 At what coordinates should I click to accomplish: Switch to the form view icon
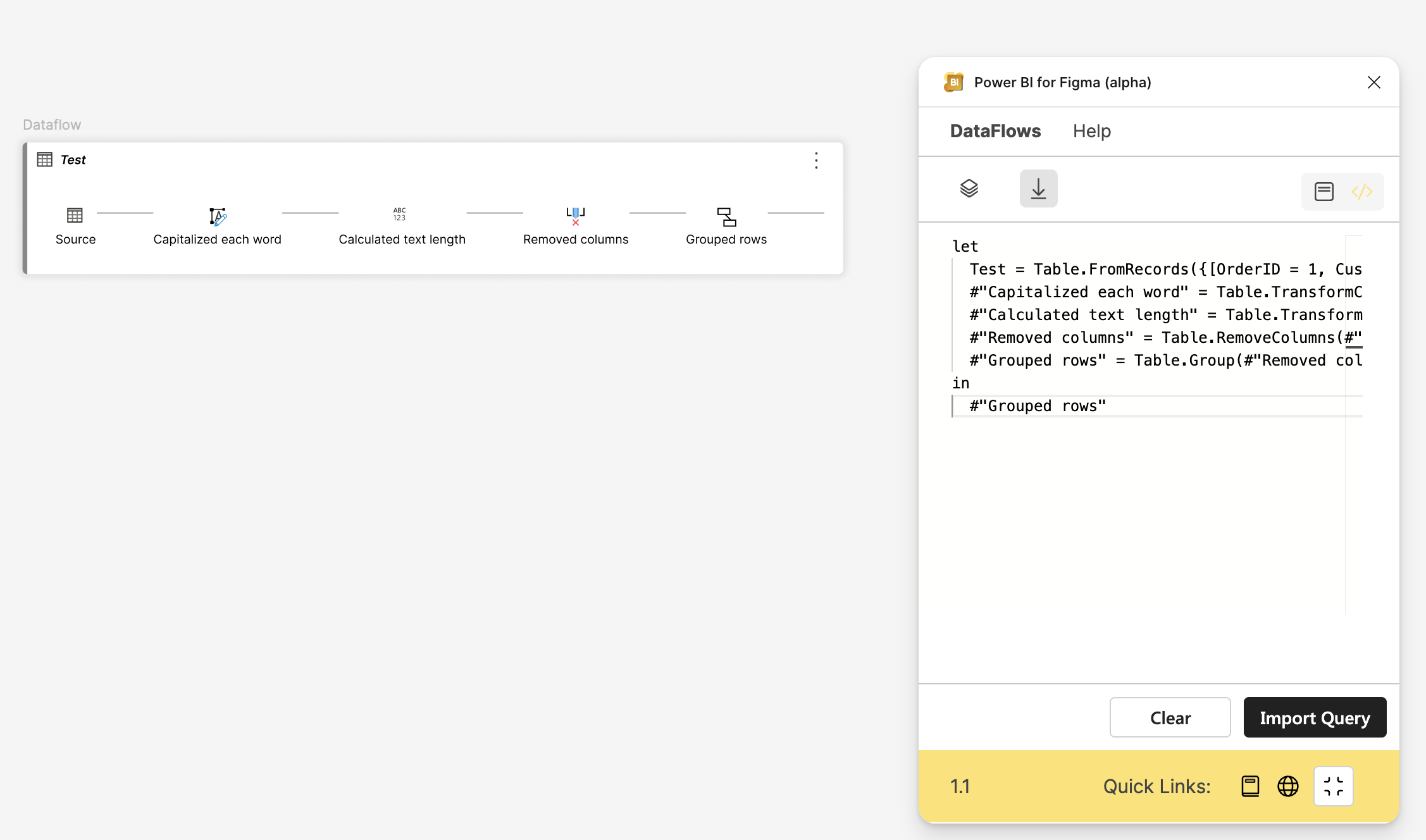(x=1324, y=192)
